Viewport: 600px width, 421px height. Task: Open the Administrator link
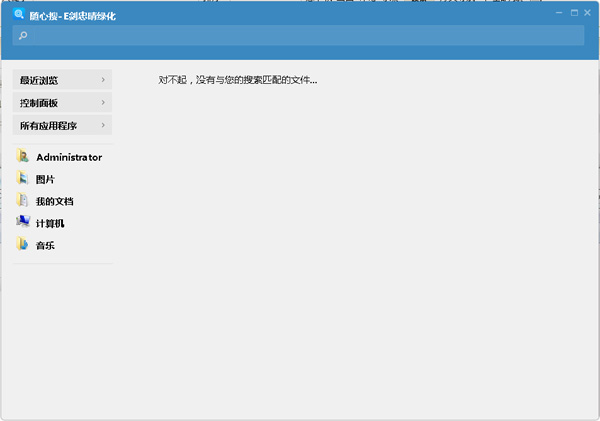coord(69,157)
